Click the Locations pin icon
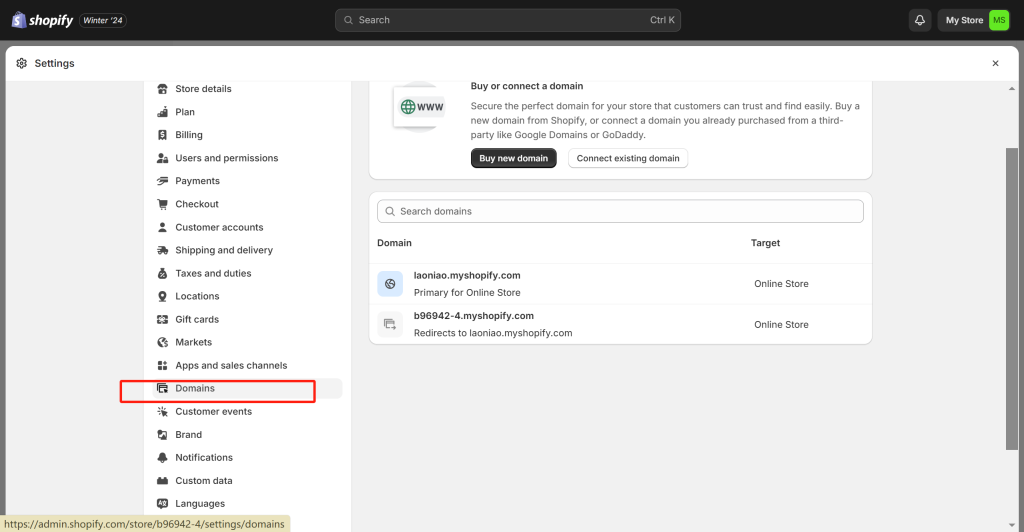 tap(163, 296)
